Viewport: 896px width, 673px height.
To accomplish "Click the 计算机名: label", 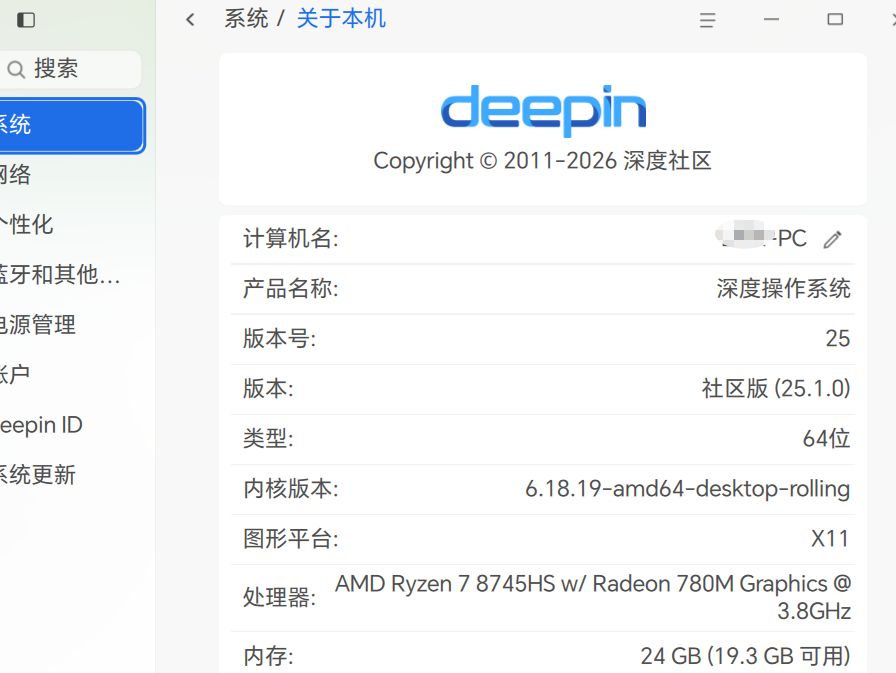I will tap(291, 239).
